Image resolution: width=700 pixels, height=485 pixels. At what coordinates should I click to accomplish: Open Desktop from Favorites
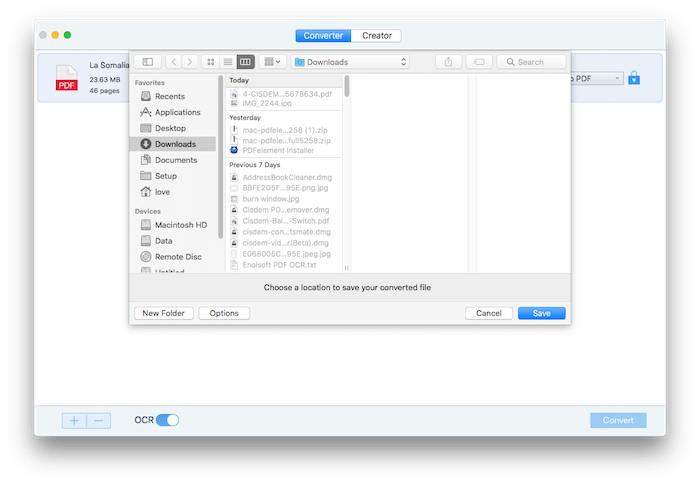pos(170,129)
